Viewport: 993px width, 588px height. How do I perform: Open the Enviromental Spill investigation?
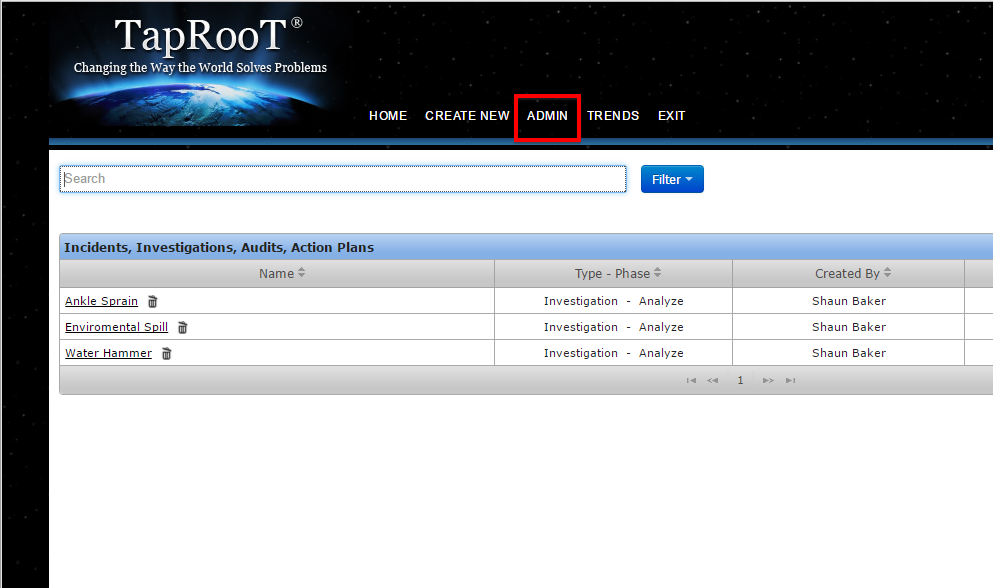[116, 327]
